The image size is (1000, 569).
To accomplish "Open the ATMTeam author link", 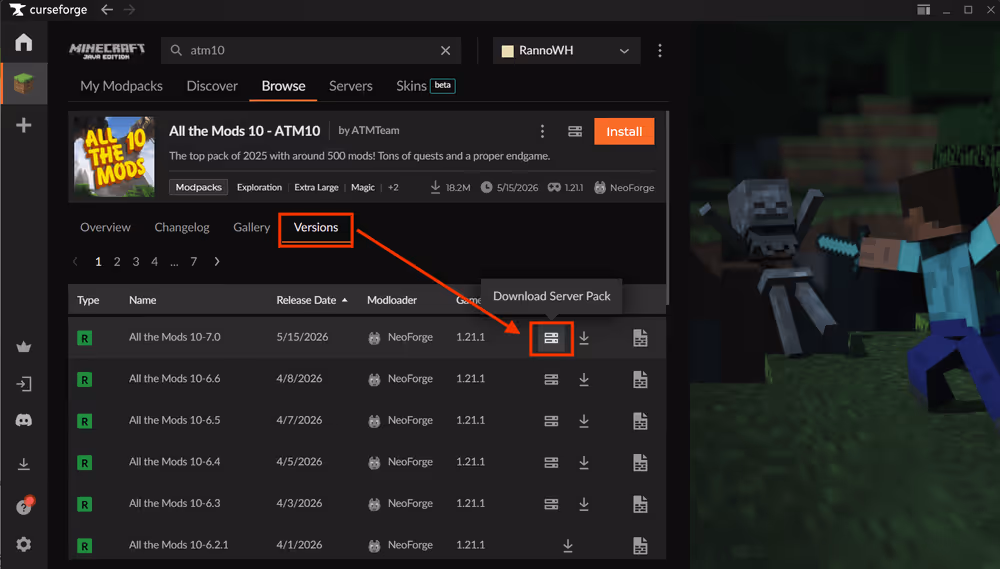I will coord(376,130).
